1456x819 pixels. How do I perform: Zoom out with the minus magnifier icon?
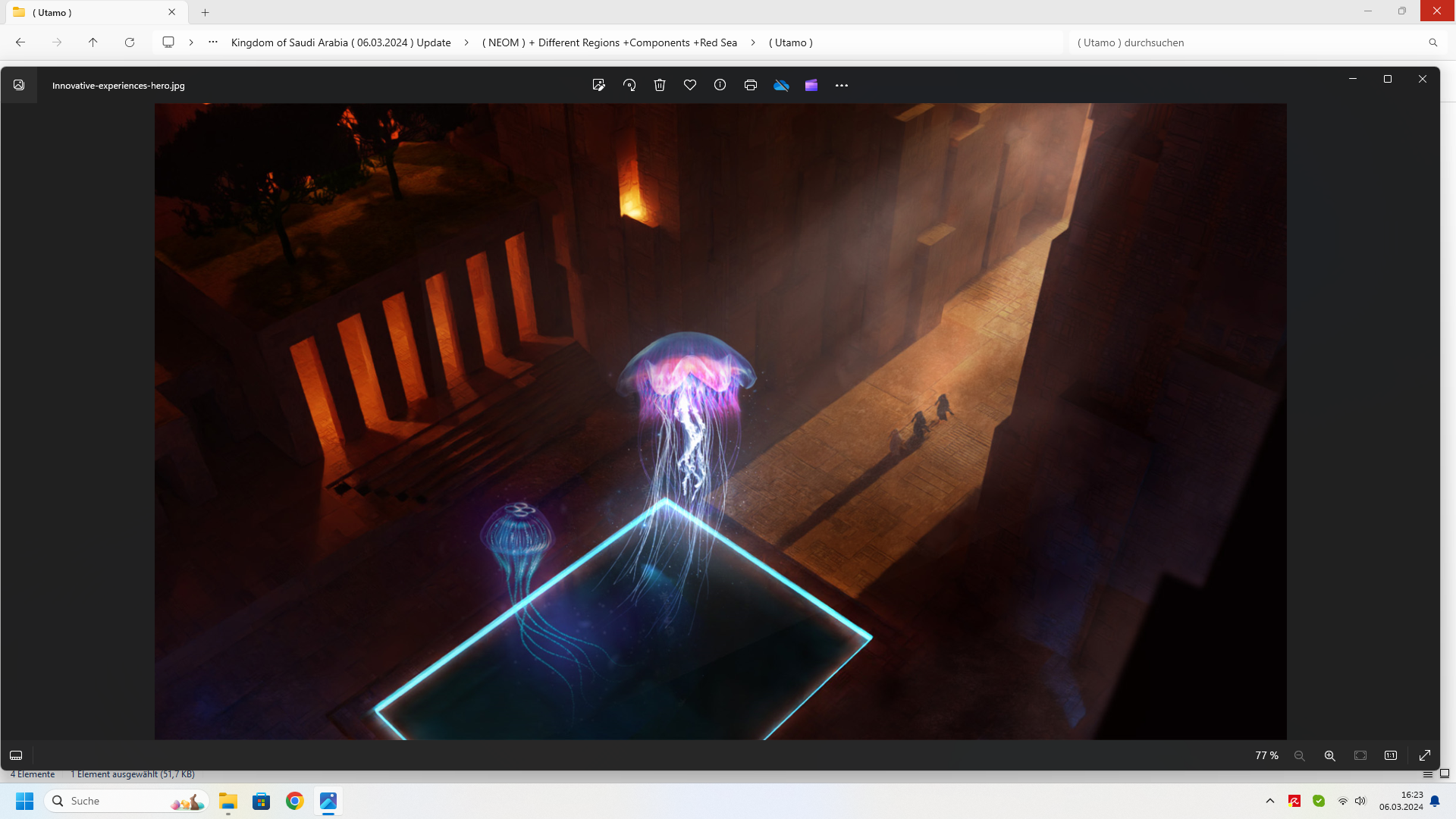point(1299,755)
